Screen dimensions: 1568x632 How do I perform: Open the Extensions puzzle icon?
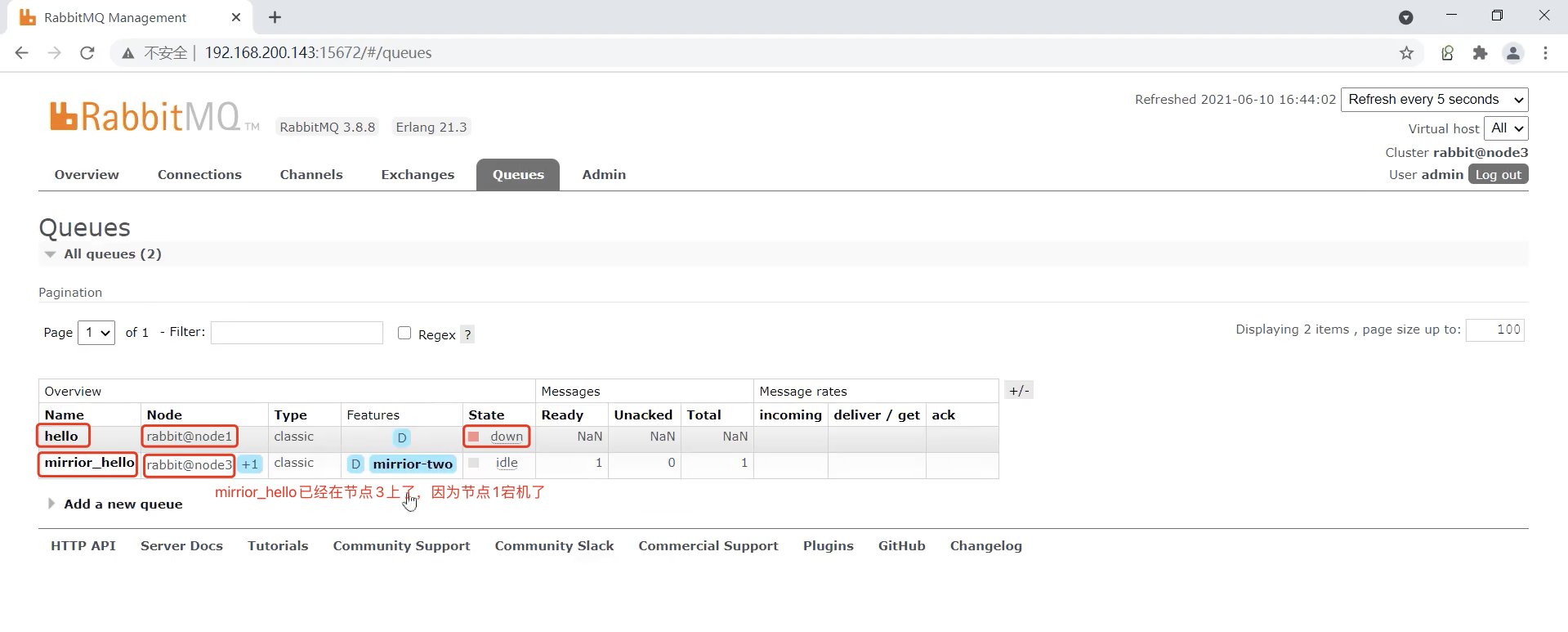(x=1480, y=53)
